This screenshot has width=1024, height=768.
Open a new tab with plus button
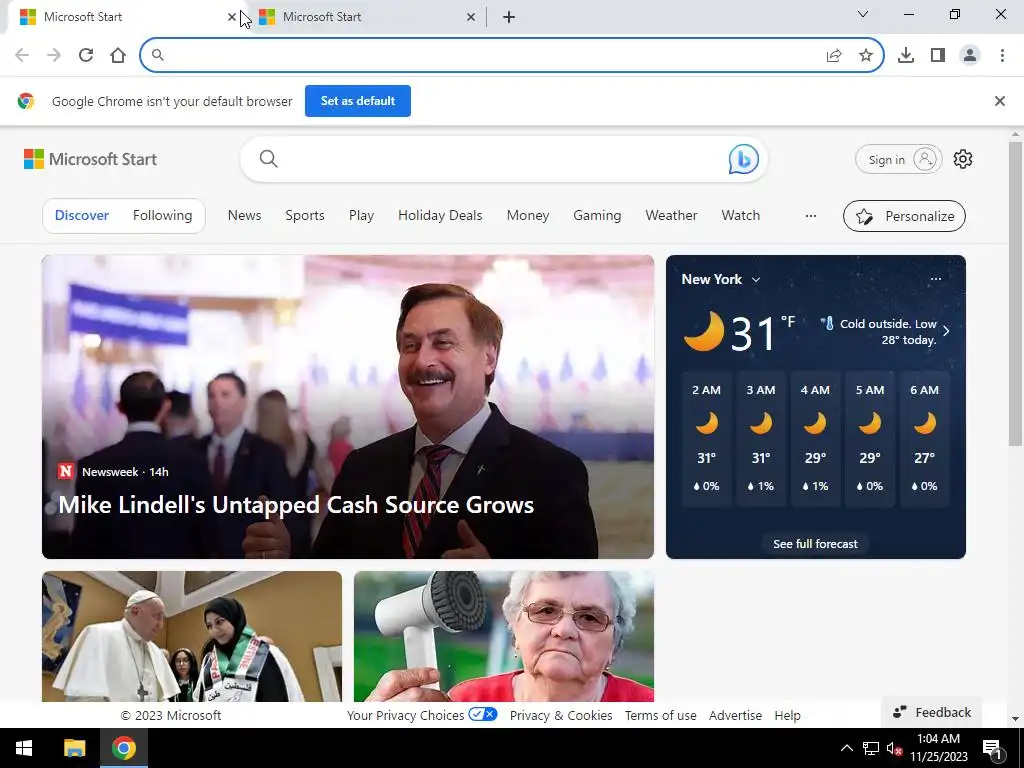pyautogui.click(x=509, y=17)
